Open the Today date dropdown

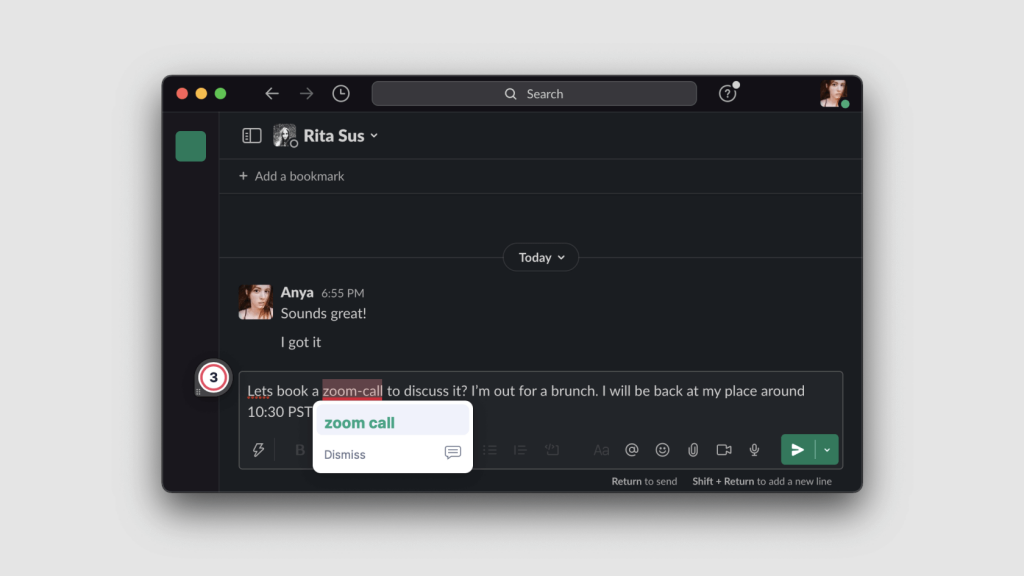click(x=540, y=257)
